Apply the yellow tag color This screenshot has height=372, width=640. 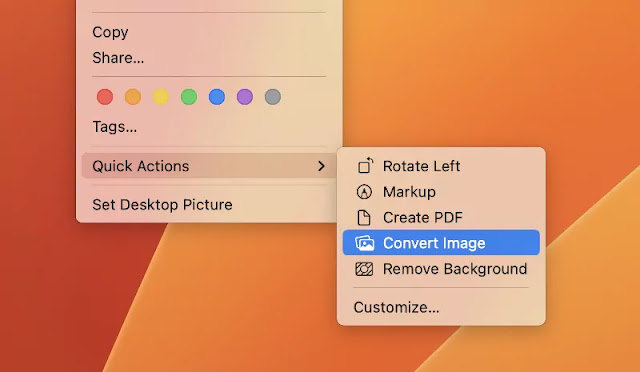(x=161, y=97)
